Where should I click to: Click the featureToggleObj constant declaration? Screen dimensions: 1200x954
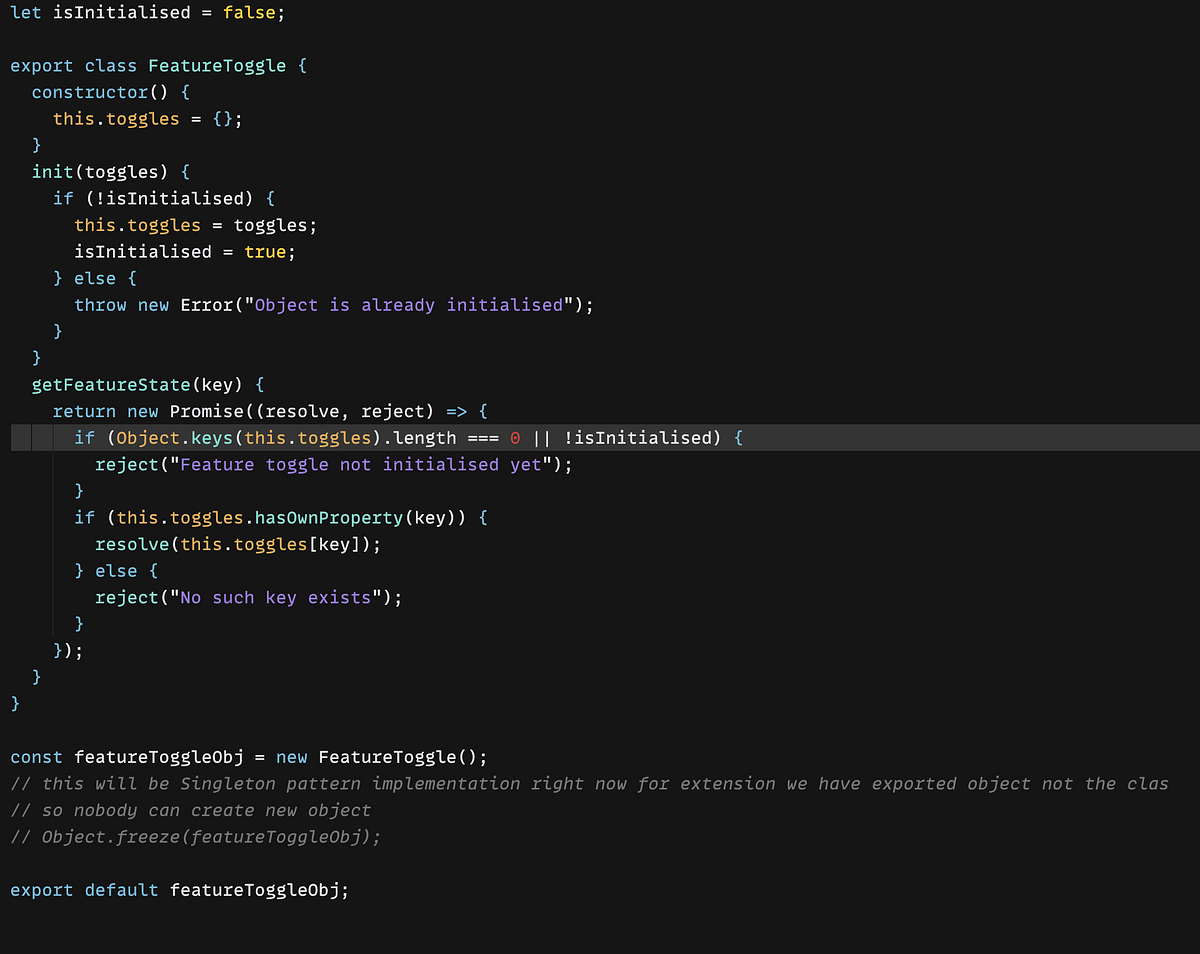point(160,756)
